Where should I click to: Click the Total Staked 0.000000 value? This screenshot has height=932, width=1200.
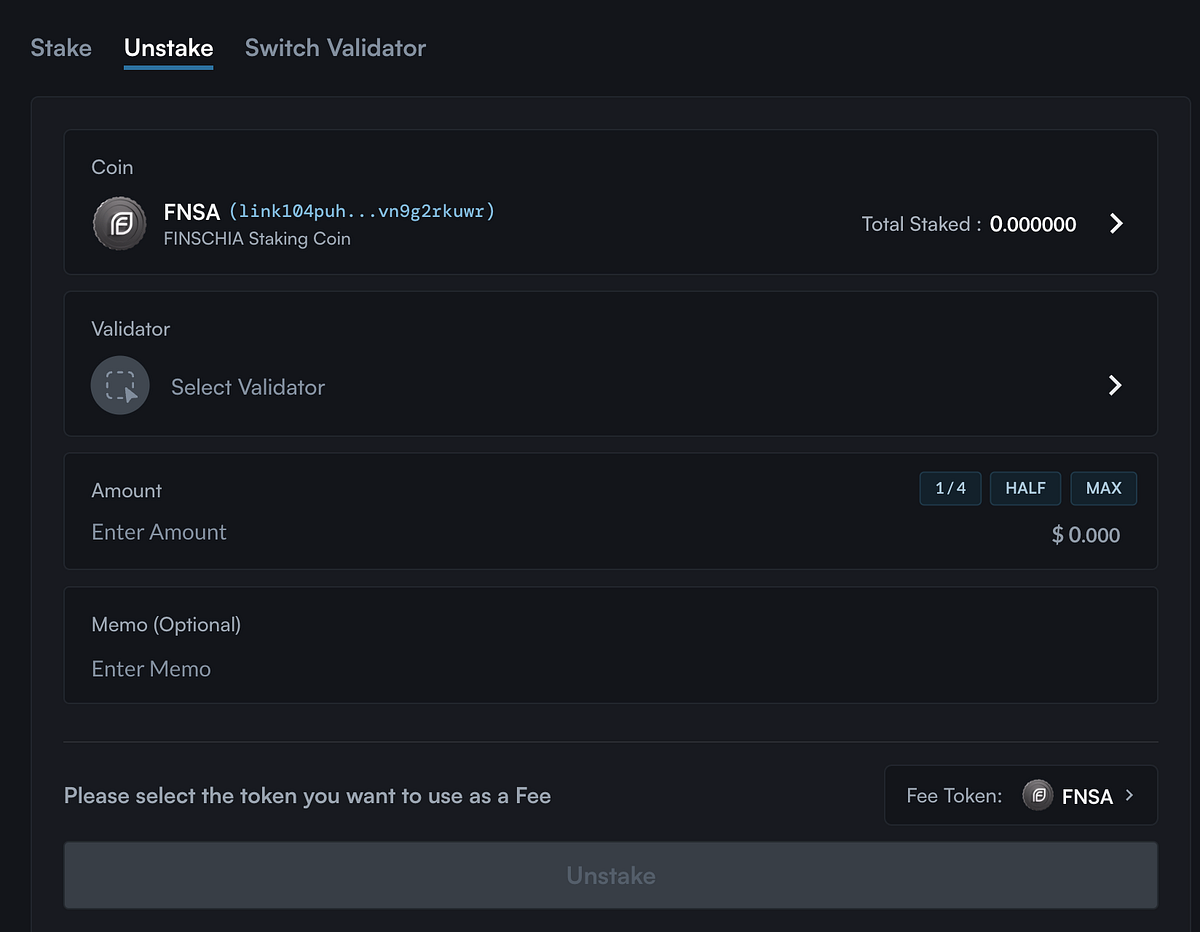click(x=1033, y=225)
